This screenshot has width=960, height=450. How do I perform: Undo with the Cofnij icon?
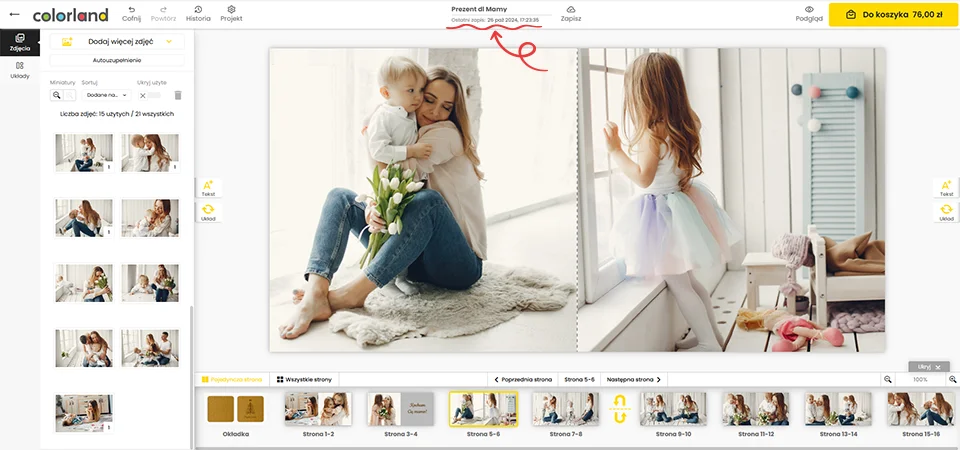click(131, 14)
